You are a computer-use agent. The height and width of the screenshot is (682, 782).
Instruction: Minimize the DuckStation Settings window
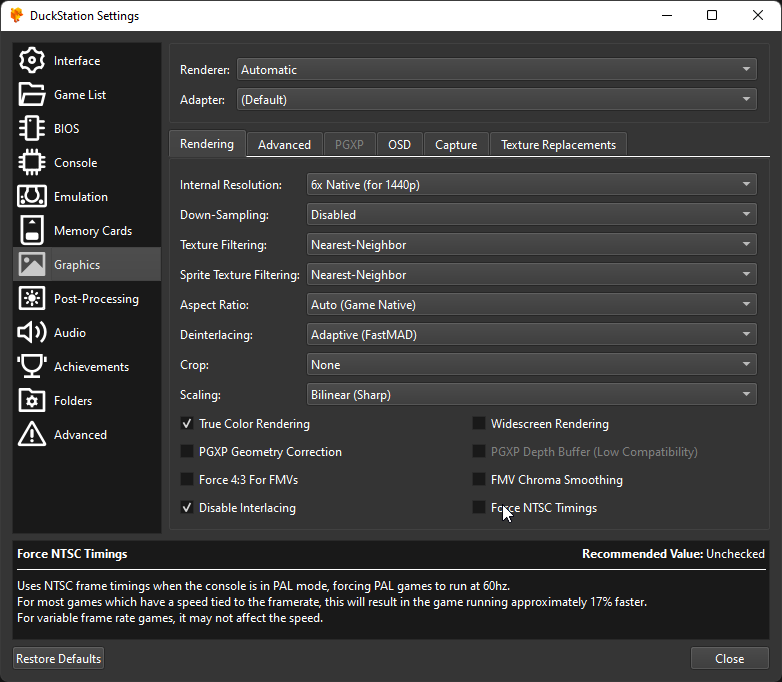click(x=667, y=15)
